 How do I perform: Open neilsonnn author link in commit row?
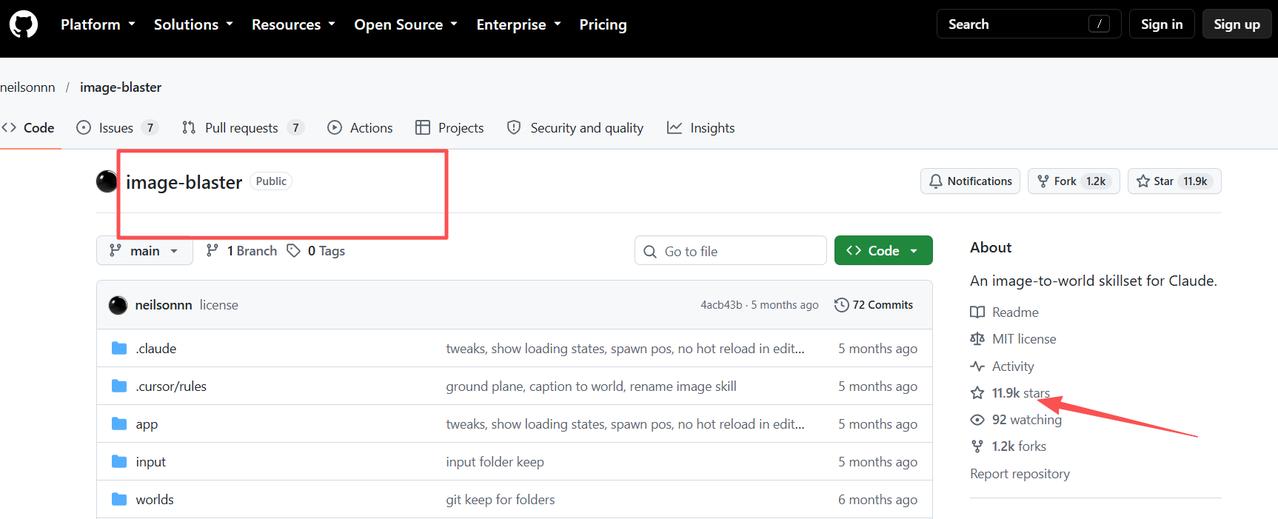163,305
